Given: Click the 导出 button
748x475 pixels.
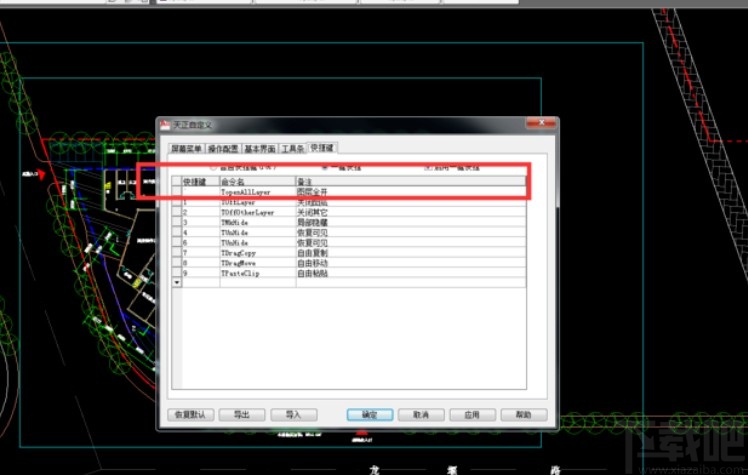Looking at the screenshot, I should click(242, 414).
